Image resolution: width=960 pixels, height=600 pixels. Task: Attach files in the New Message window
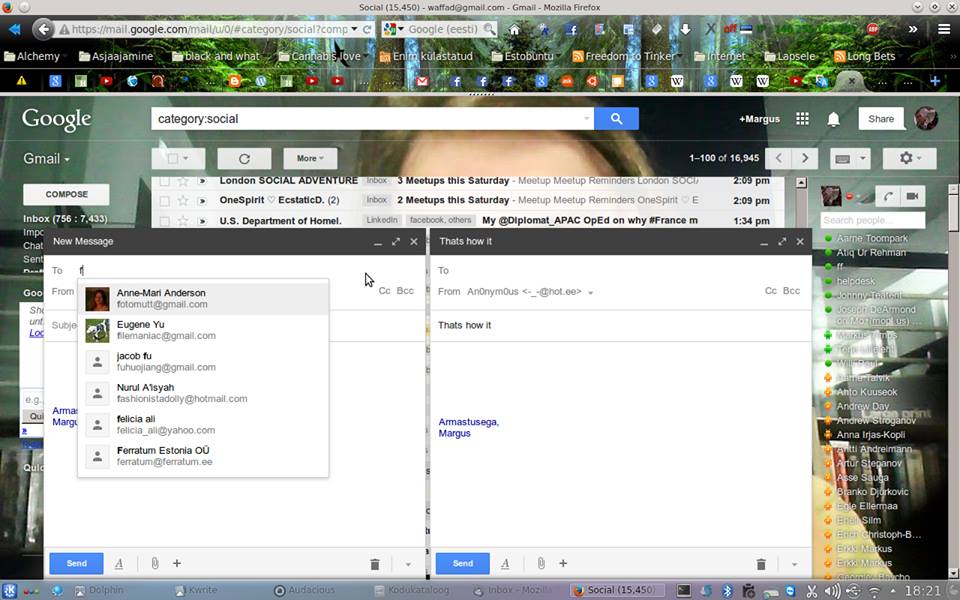pyautogui.click(x=155, y=563)
